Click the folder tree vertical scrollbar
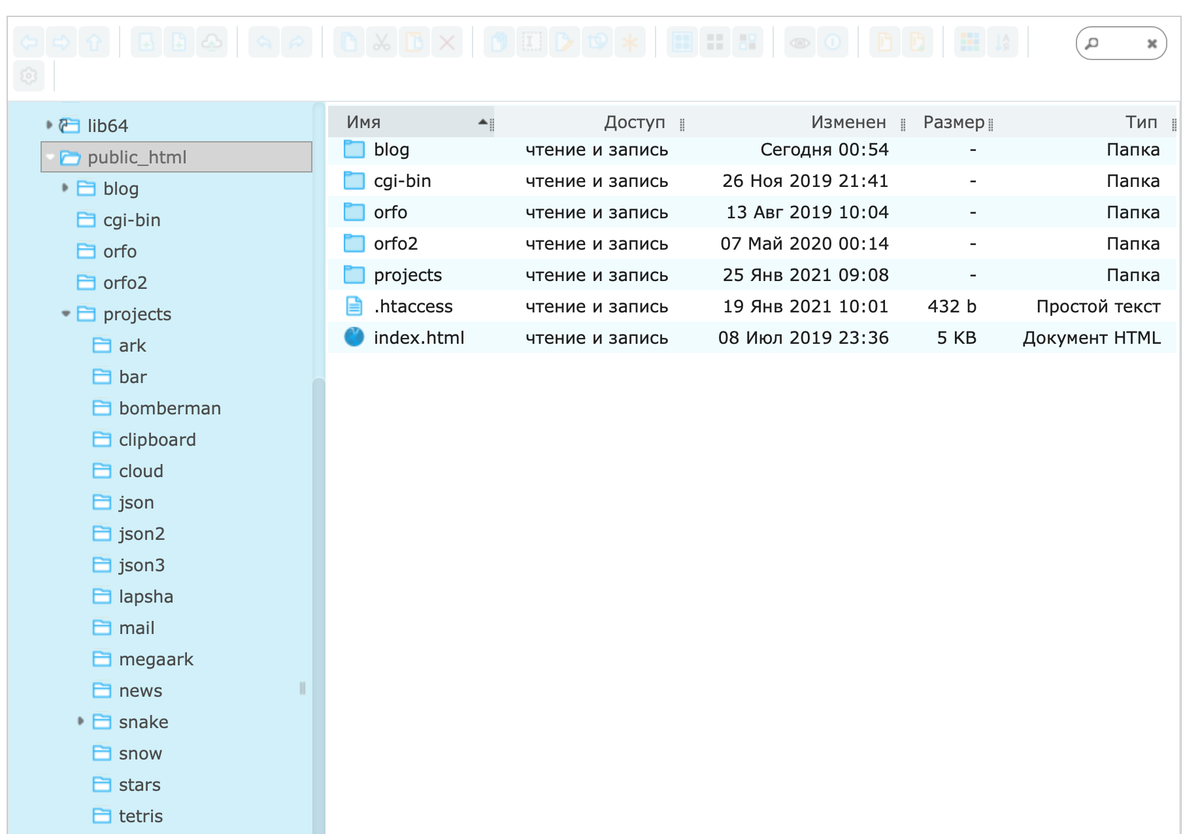This screenshot has width=1200, height=834. coord(318,605)
